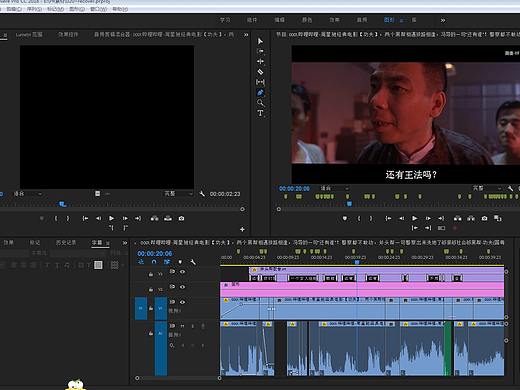Select the Selection arrow tool
The height and width of the screenshot is (390, 520).
[x=260, y=41]
